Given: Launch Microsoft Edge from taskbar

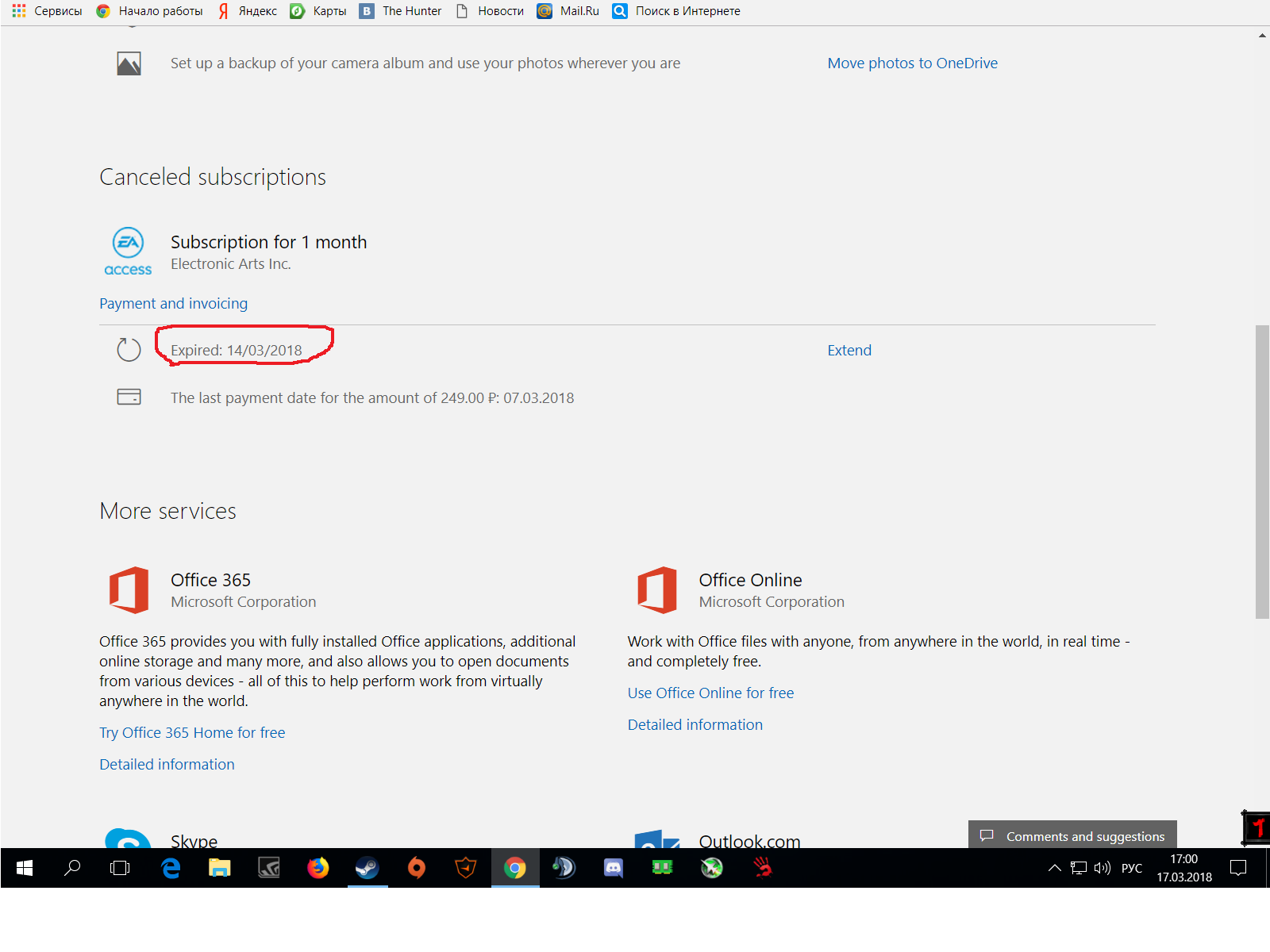Looking at the screenshot, I should point(171,869).
